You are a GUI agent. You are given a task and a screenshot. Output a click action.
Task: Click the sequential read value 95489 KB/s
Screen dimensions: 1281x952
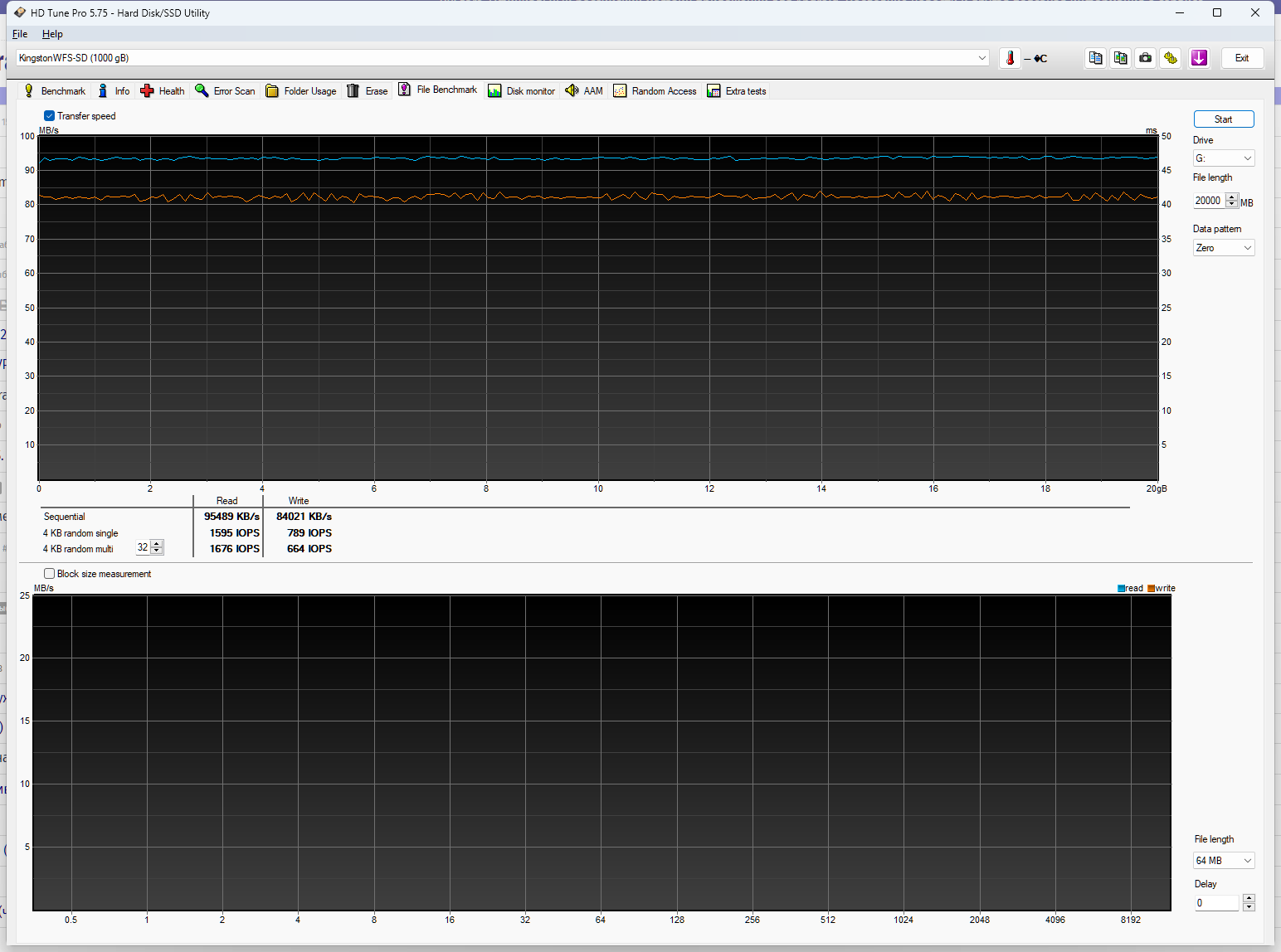[x=231, y=517]
